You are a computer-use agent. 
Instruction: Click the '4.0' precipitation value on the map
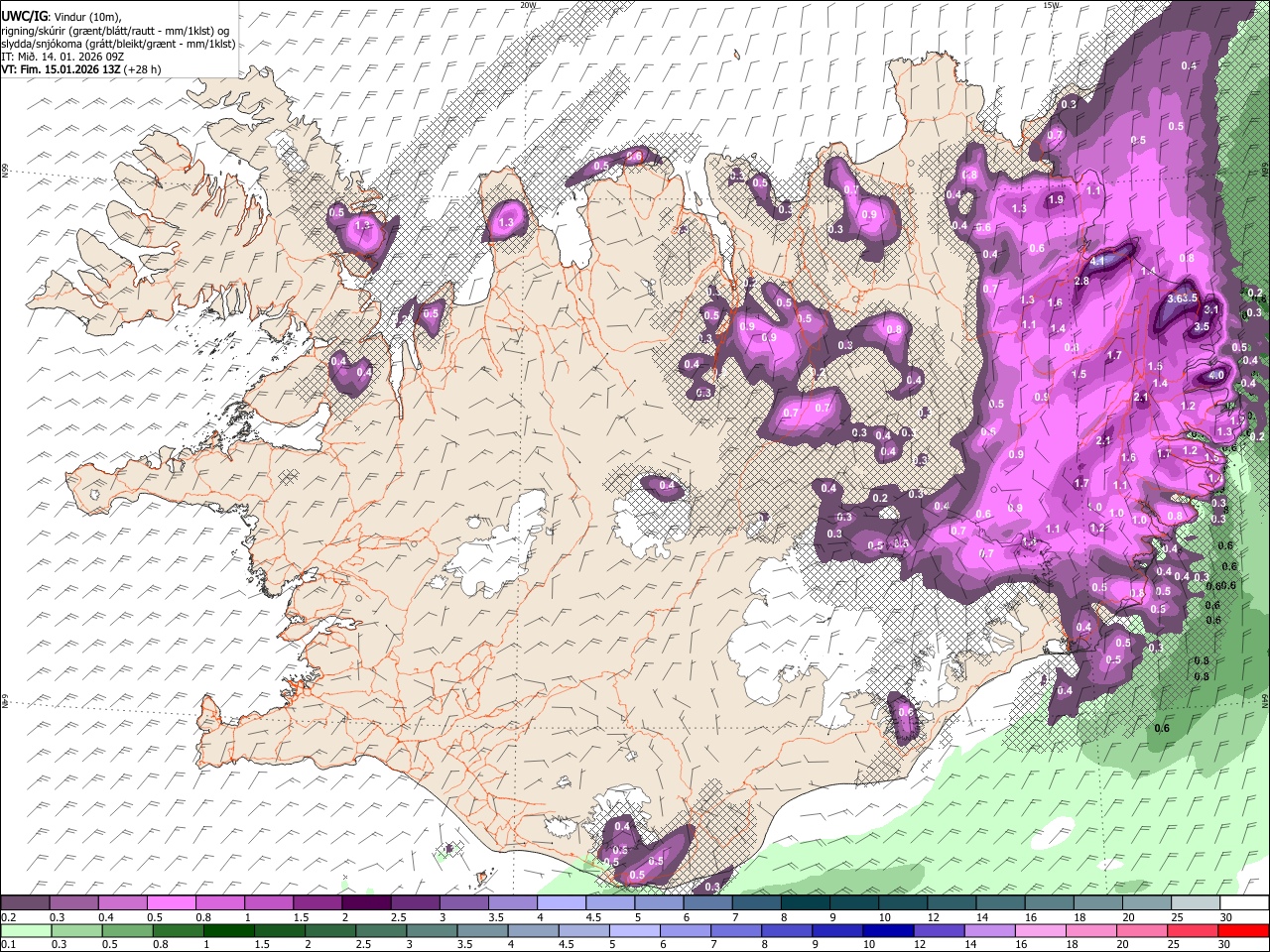1216,376
